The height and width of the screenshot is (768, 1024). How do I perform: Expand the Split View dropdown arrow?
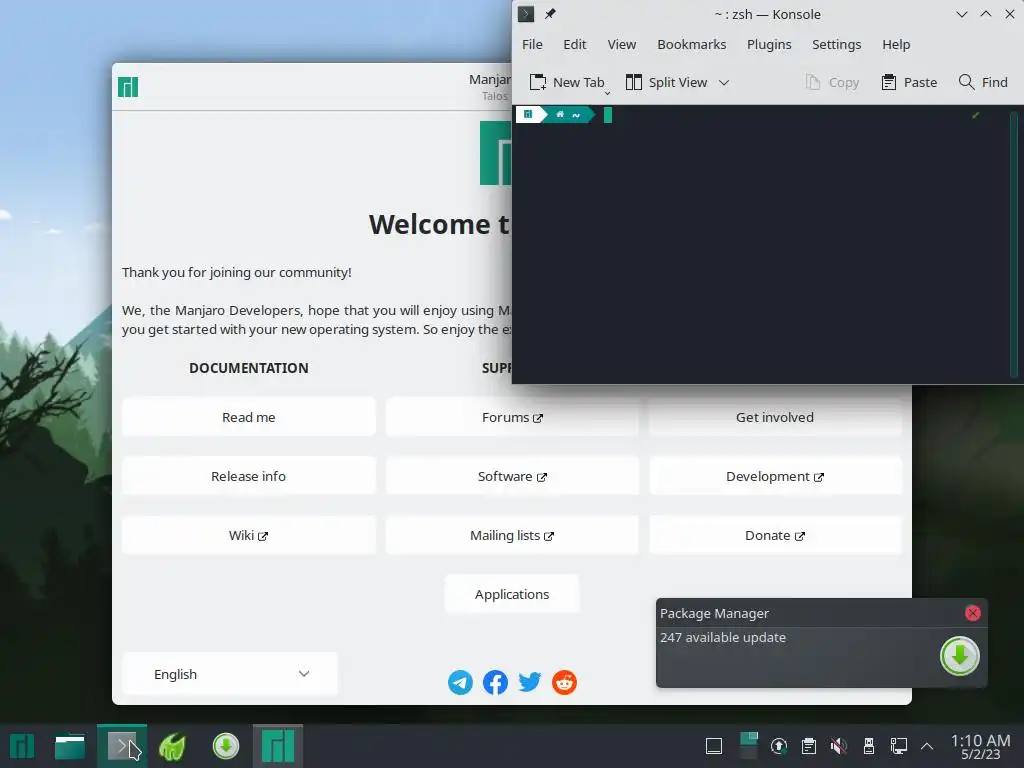pyautogui.click(x=724, y=83)
